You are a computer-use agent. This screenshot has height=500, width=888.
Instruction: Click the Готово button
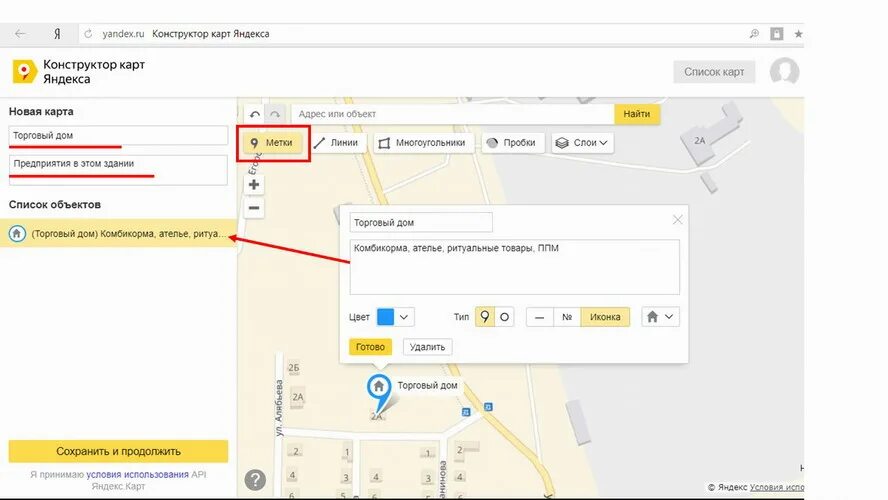[x=370, y=347]
